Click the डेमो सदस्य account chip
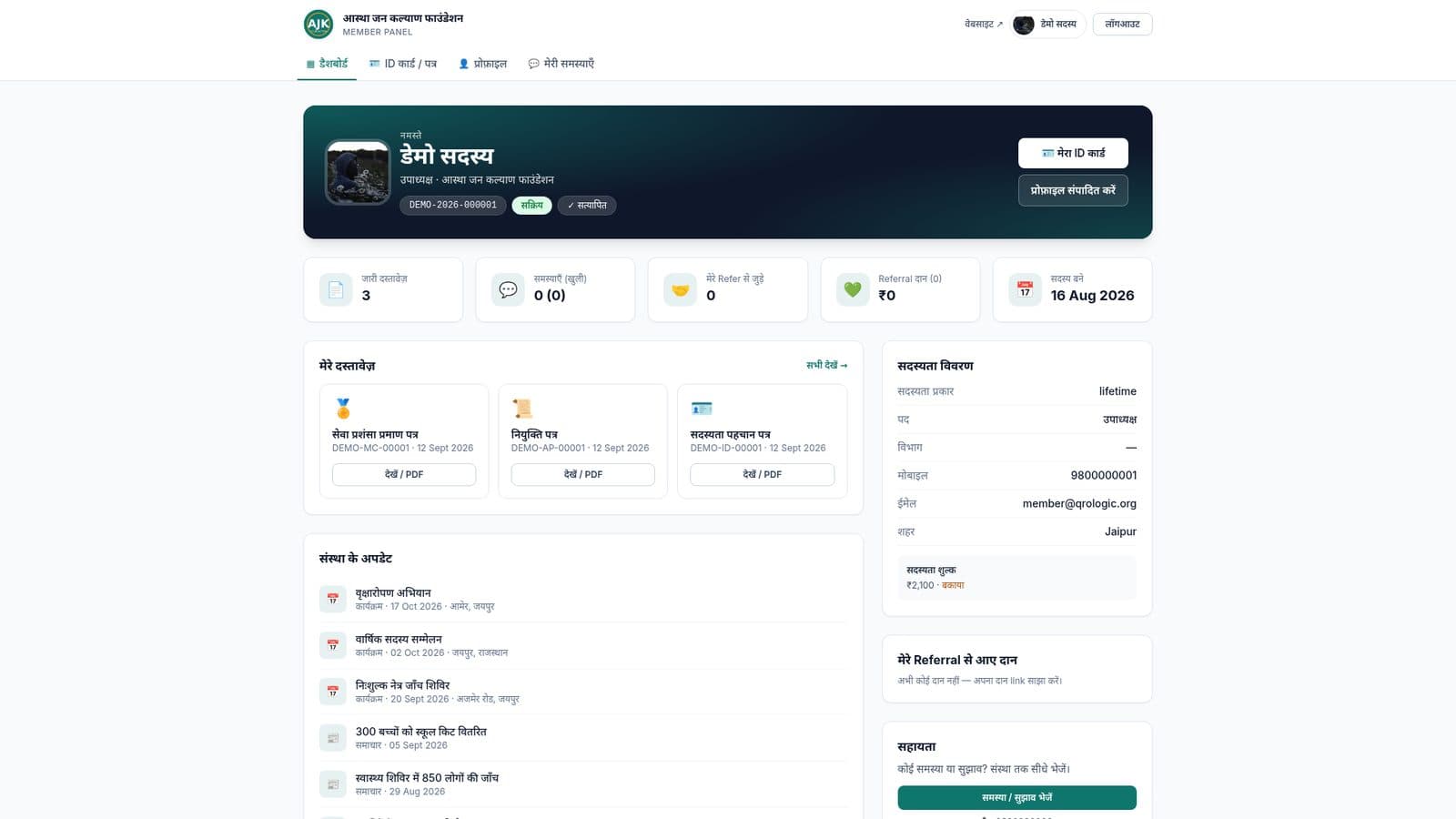1456x819 pixels. pyautogui.click(x=1047, y=25)
